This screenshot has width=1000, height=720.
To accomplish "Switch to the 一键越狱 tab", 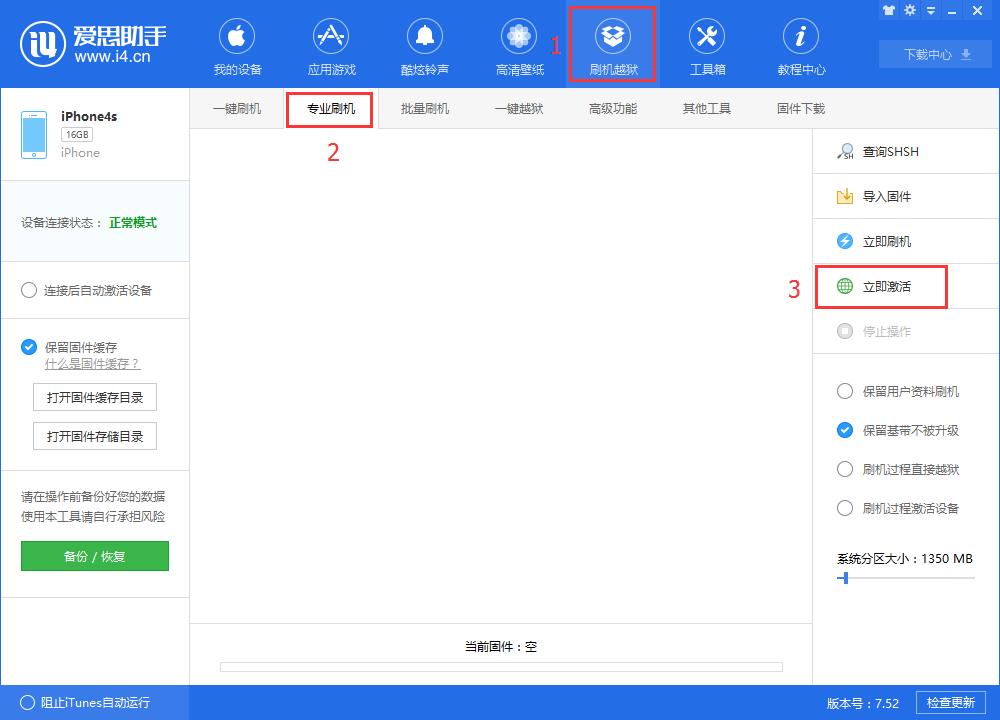I will point(519,108).
